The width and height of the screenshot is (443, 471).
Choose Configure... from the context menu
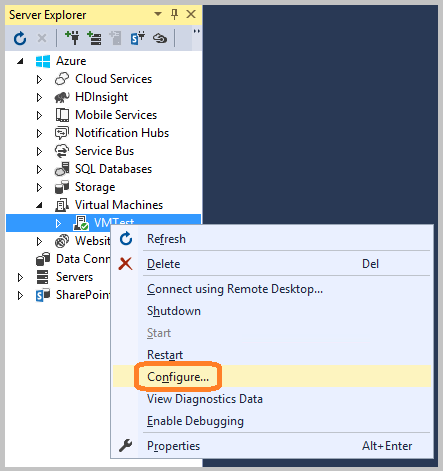pyautogui.click(x=272, y=376)
